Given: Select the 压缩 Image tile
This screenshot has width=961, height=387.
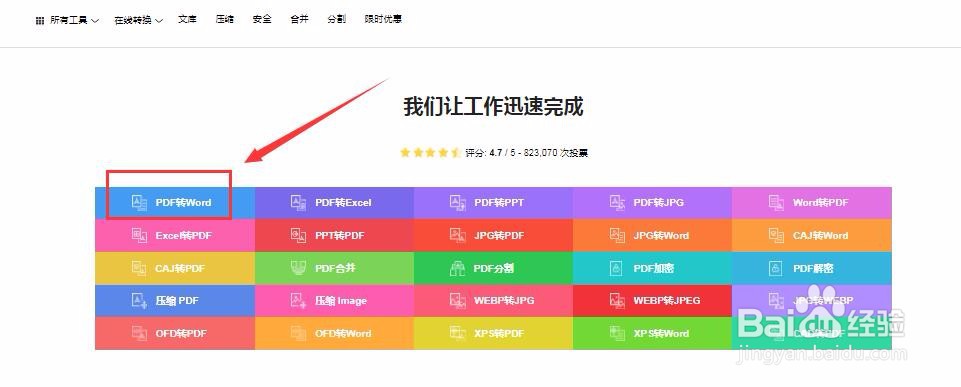Looking at the screenshot, I should tap(334, 301).
